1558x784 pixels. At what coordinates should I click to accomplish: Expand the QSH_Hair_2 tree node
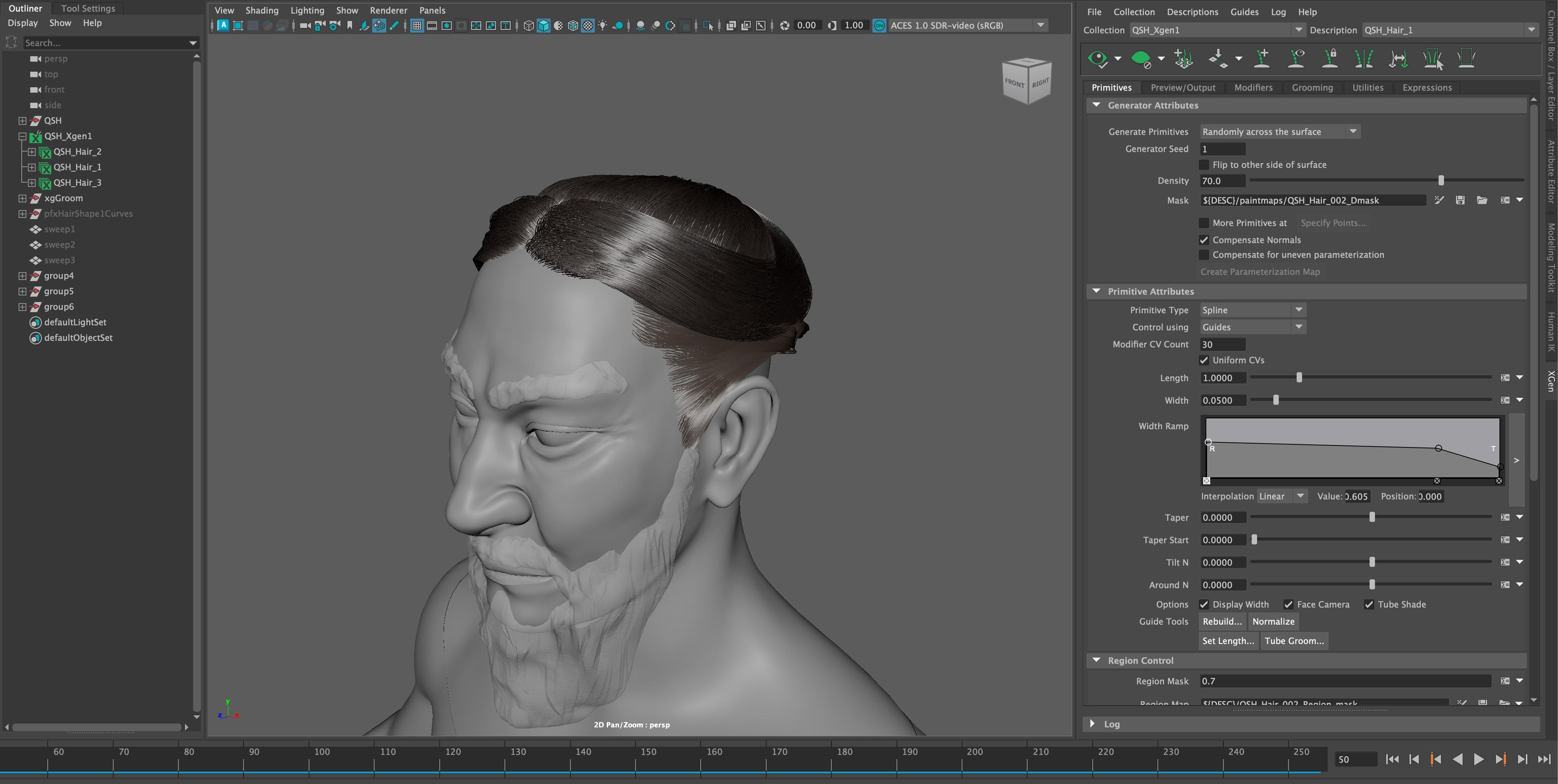(31, 152)
